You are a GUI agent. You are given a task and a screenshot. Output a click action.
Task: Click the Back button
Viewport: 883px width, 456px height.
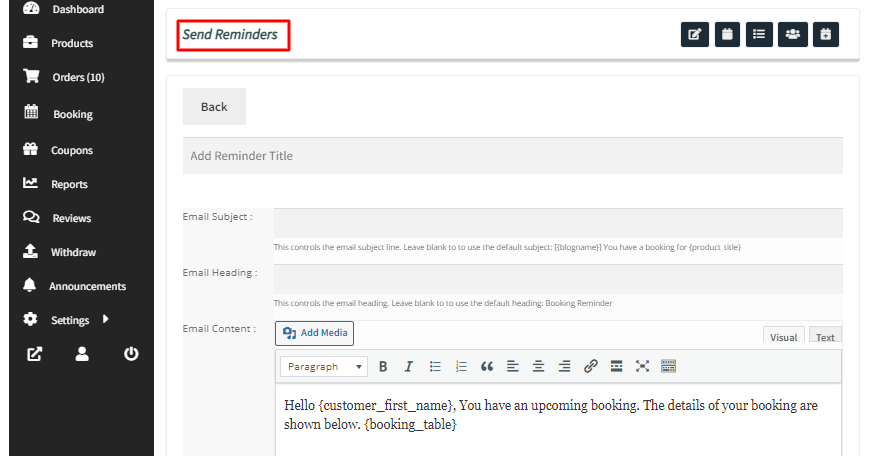(214, 106)
